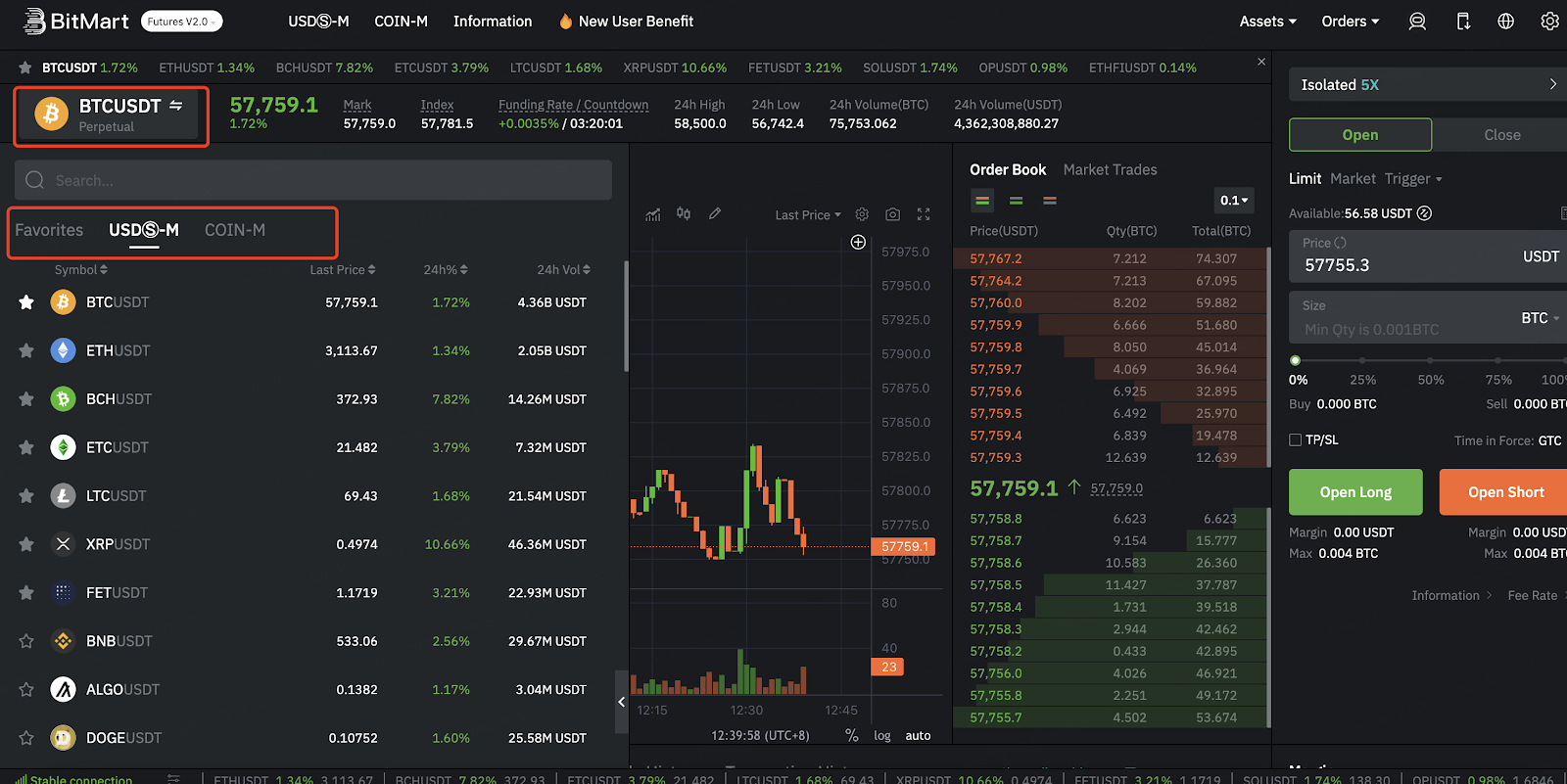Click the candlestick chart type icon
Screen dimensions: 1567x784
click(x=684, y=213)
